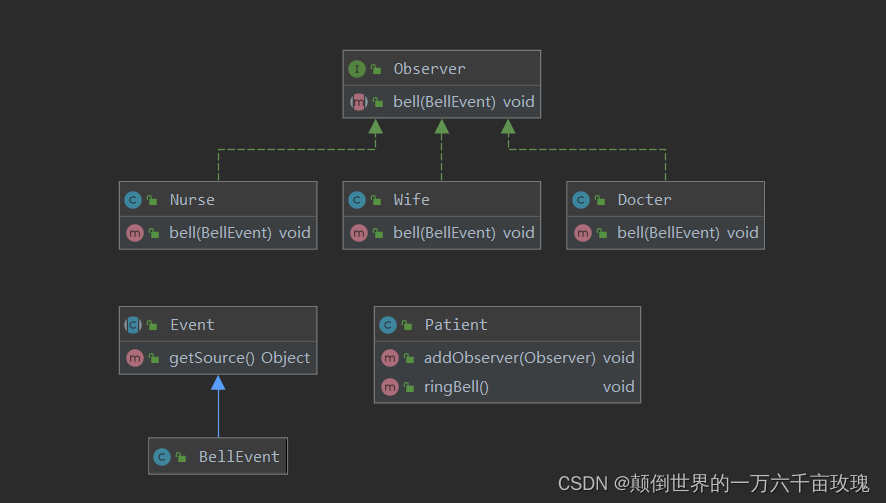Click the getSource method icon
Viewport: 886px width, 503px height.
[133, 358]
